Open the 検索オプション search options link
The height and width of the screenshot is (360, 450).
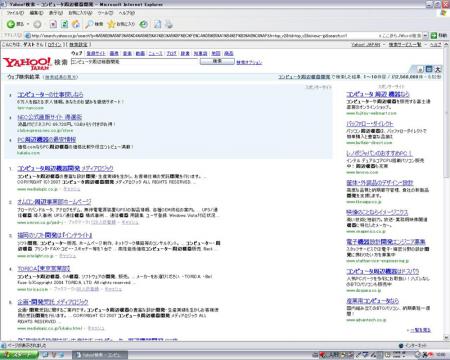(x=249, y=62)
